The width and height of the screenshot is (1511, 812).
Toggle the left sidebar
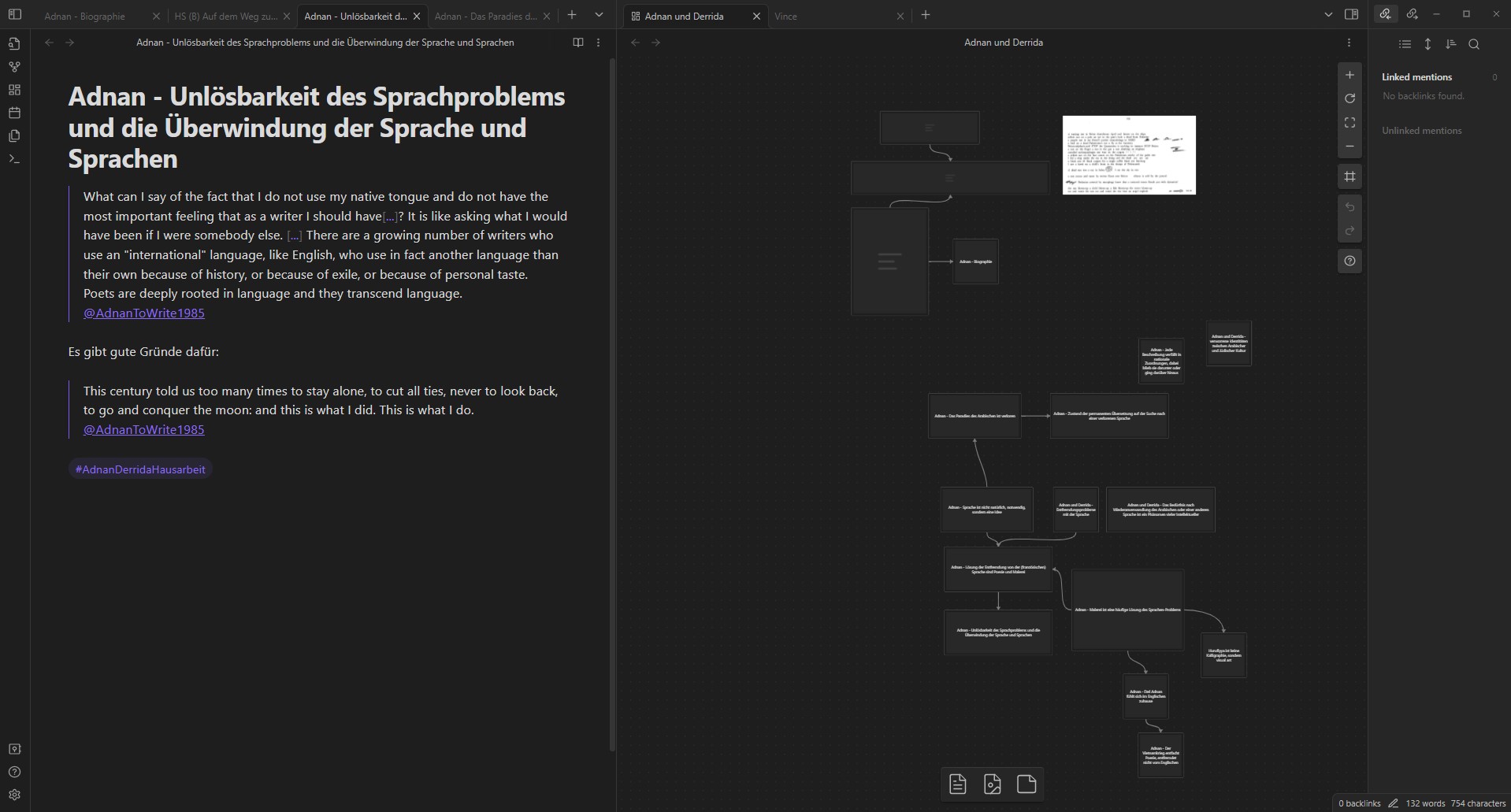(x=14, y=14)
